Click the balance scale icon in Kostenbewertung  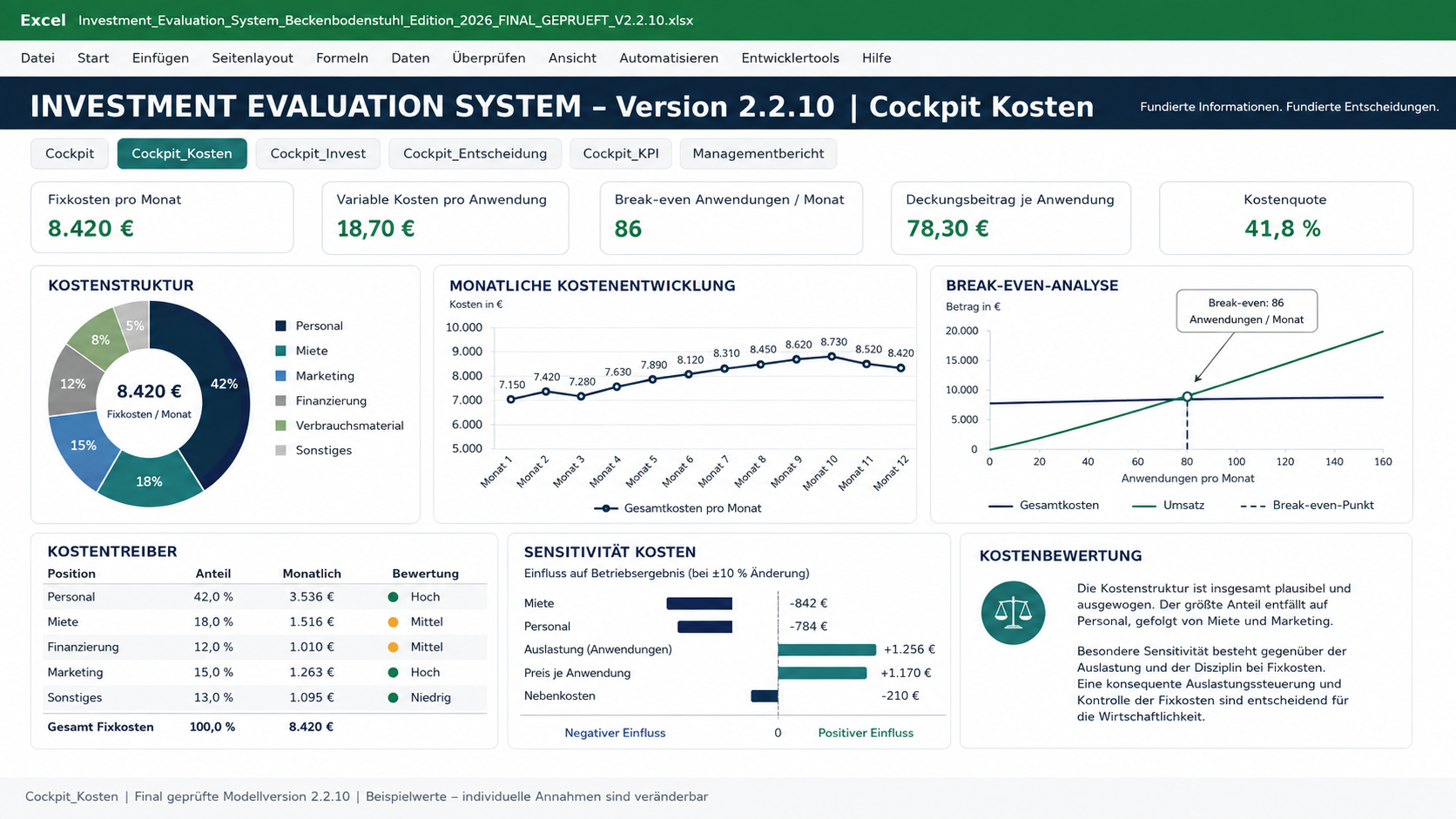coord(1013,613)
